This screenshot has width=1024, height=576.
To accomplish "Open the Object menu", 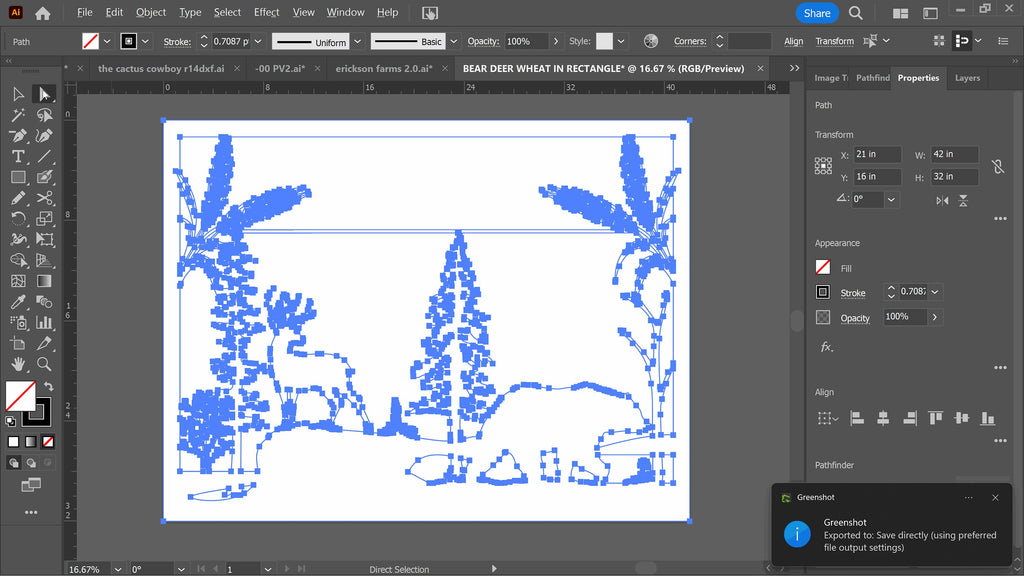I will point(151,12).
